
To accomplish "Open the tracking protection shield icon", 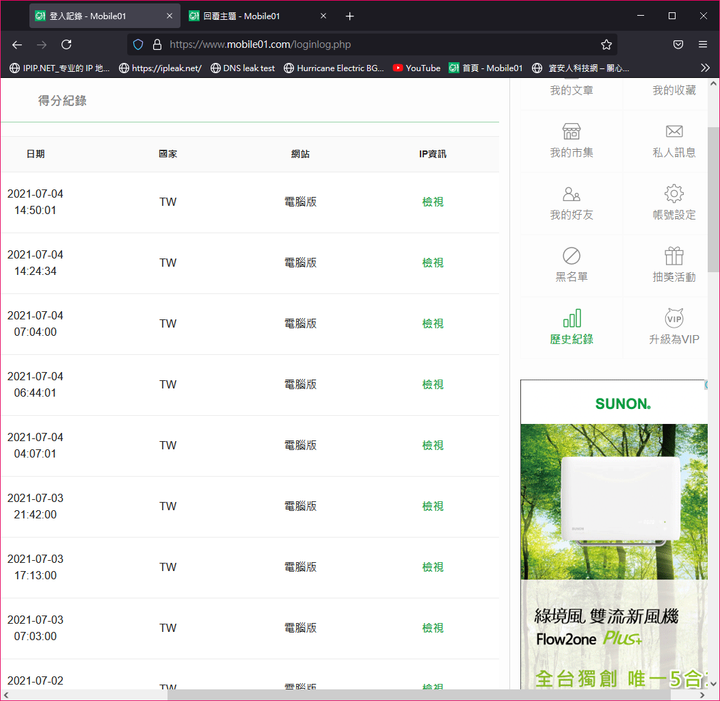I will (x=138, y=45).
